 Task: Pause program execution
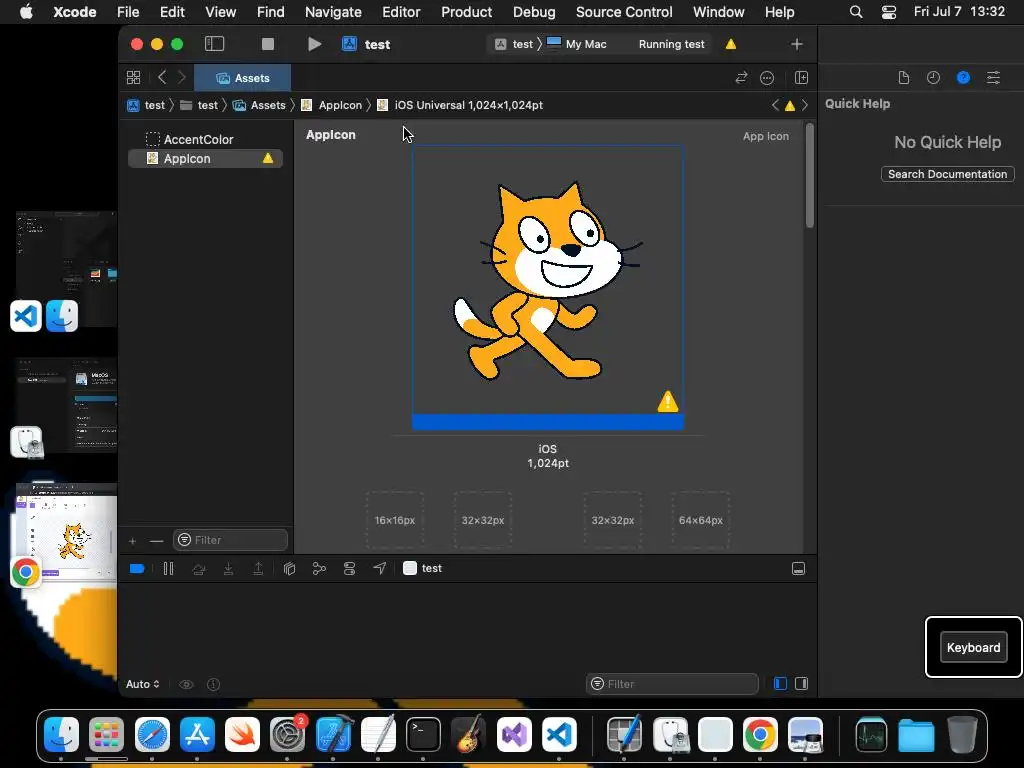click(168, 568)
